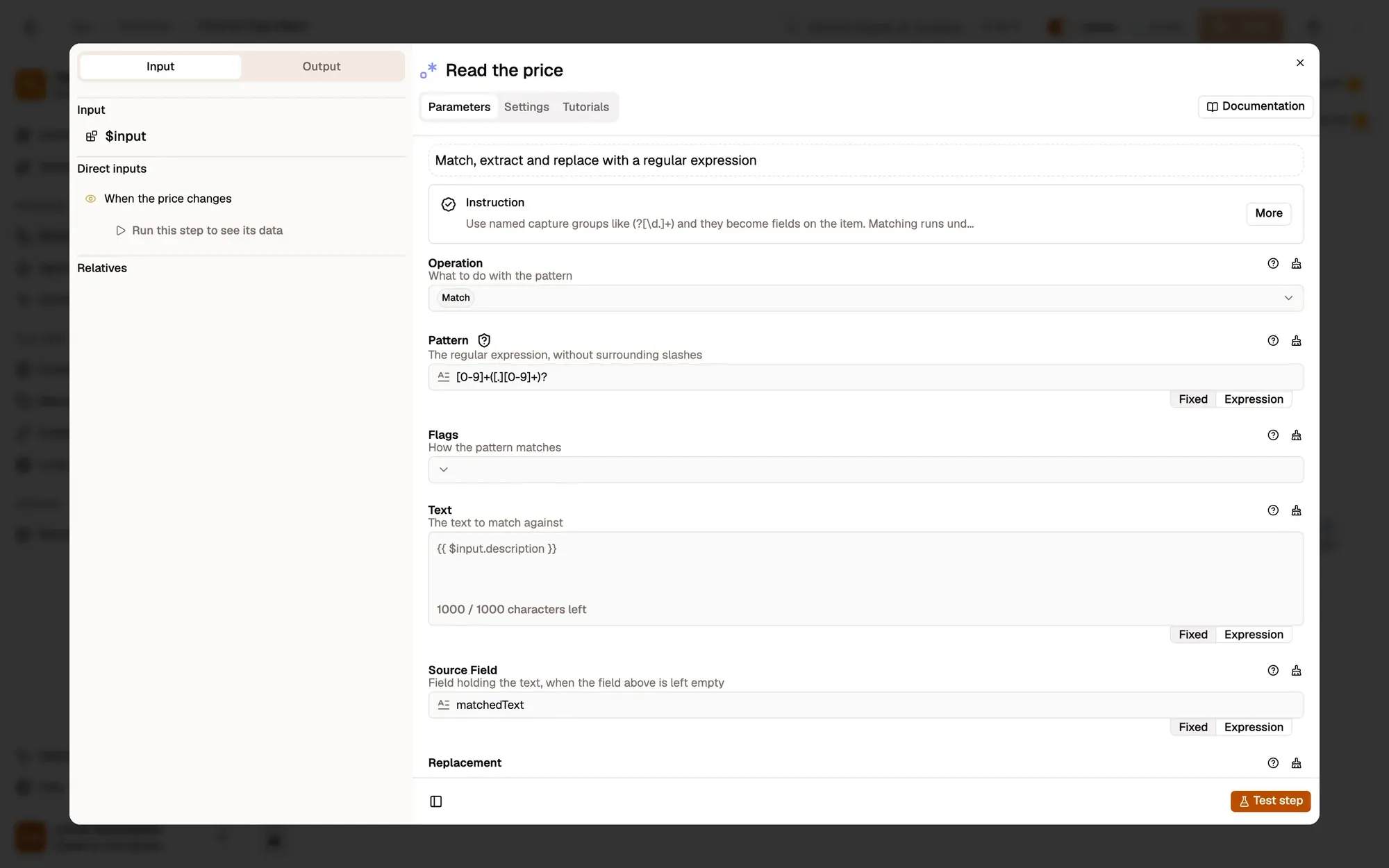Viewport: 1389px width, 868px height.
Task: Click the pin icon beside Source Field
Action: pos(1296,671)
